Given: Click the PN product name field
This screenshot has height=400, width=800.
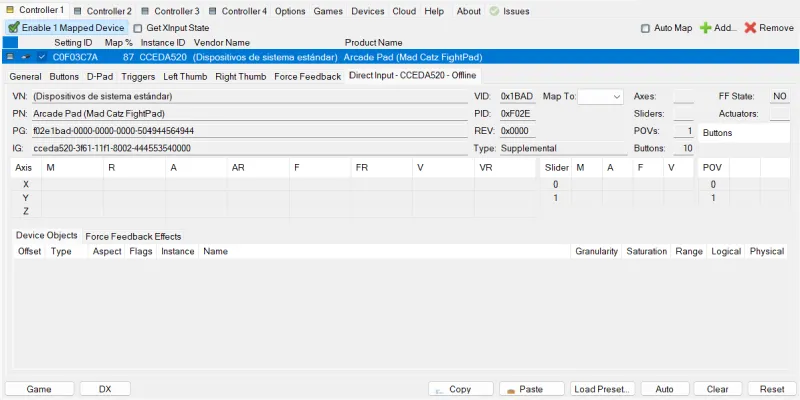Looking at the screenshot, I should (x=249, y=114).
